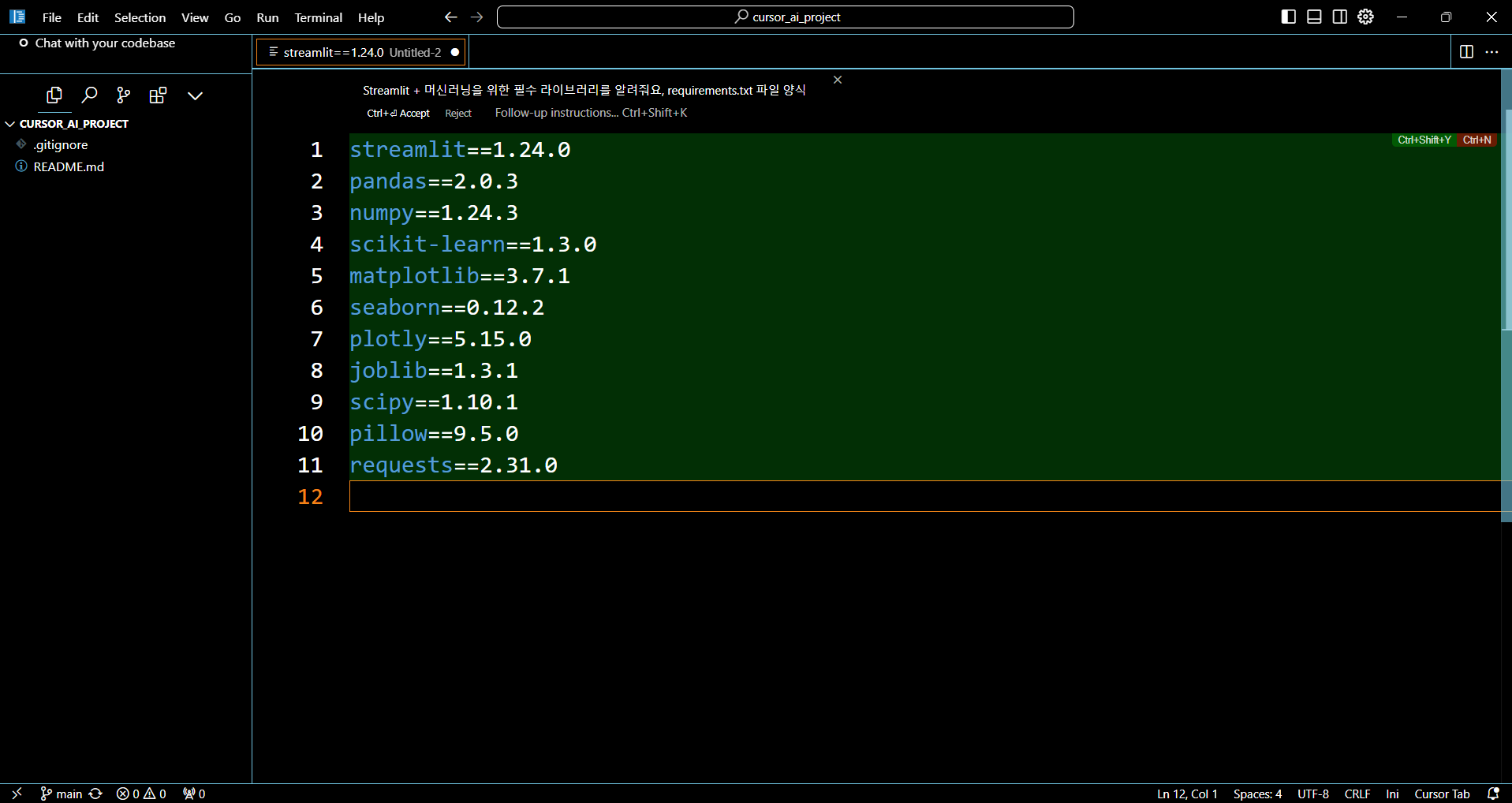Viewport: 1512px width, 803px height.
Task: Click line requests==2.31.0
Action: [454, 465]
